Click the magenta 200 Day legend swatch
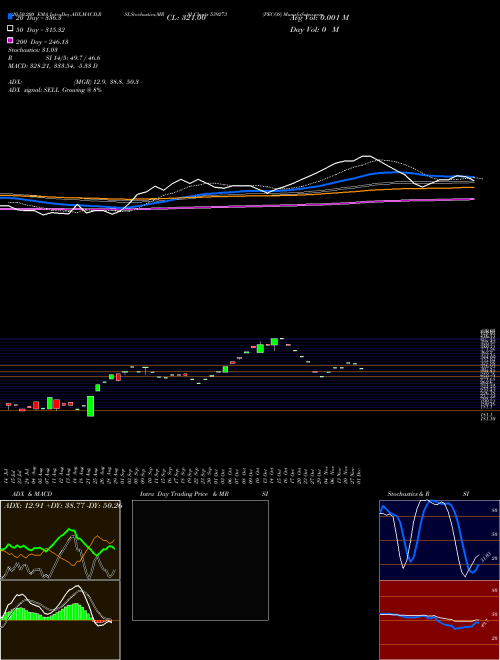Viewport: 500px width, 660px height. (10, 40)
